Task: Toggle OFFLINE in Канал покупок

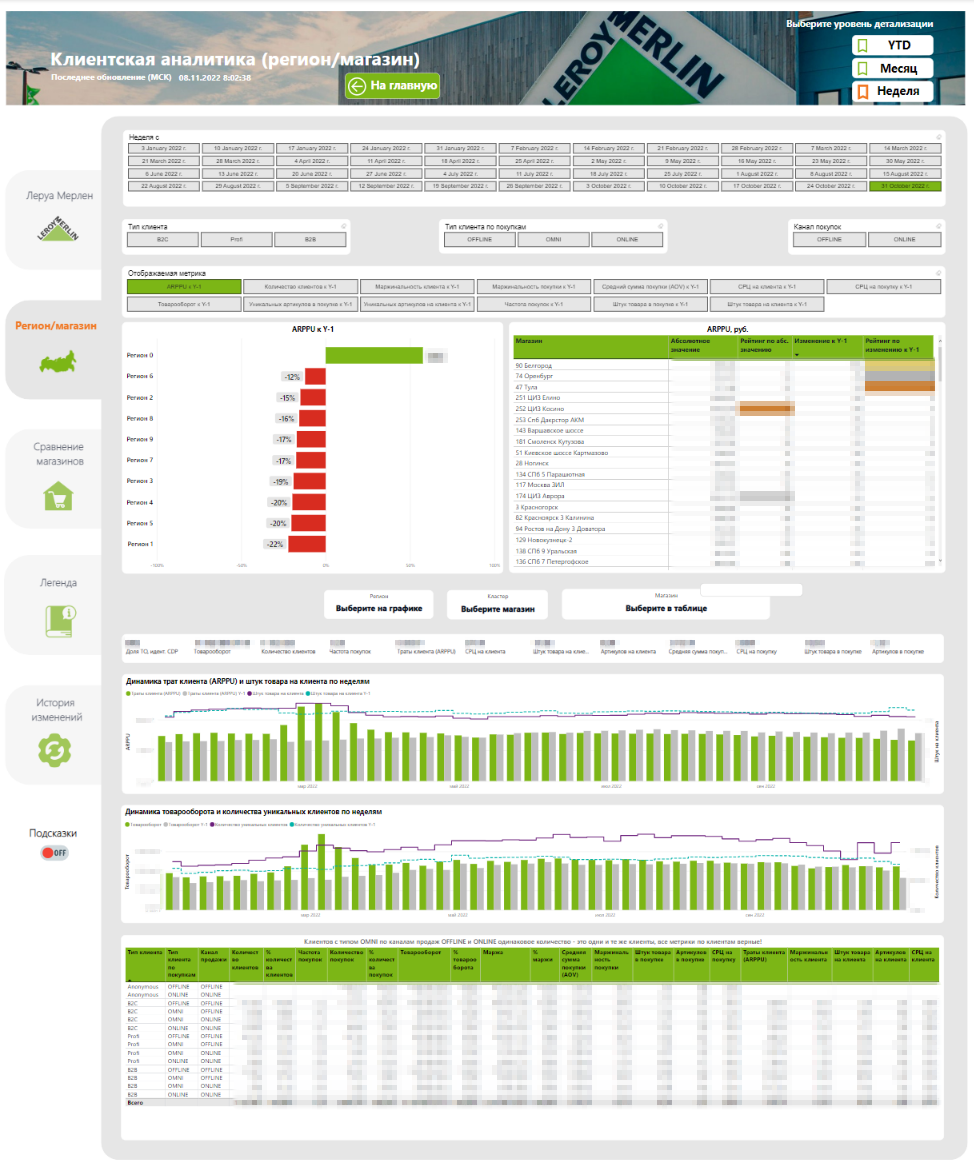Action: pyautogui.click(x=829, y=240)
